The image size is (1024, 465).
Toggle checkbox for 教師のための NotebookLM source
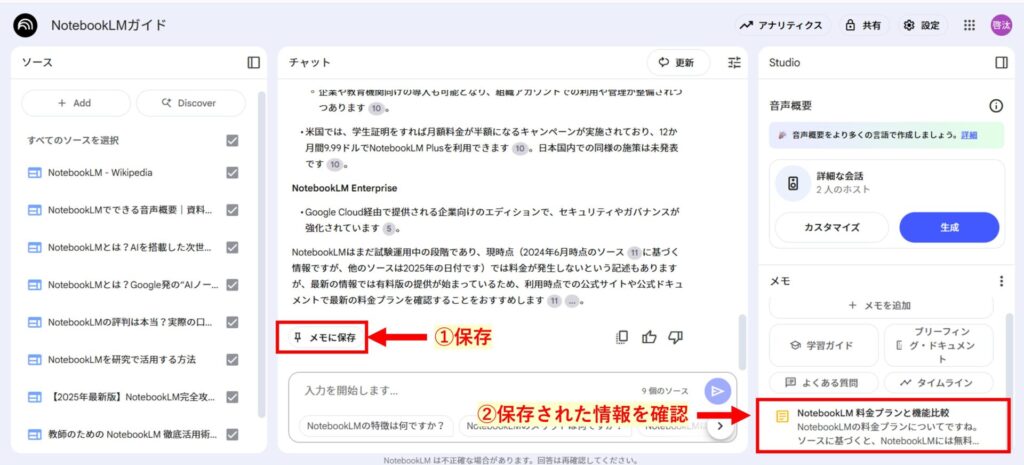click(x=232, y=434)
